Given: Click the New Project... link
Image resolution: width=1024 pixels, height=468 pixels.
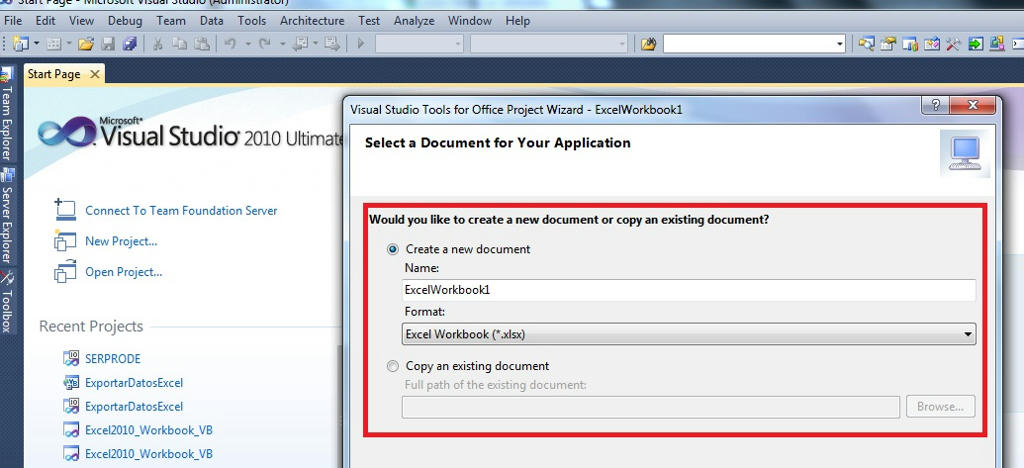Looking at the screenshot, I should coord(121,242).
